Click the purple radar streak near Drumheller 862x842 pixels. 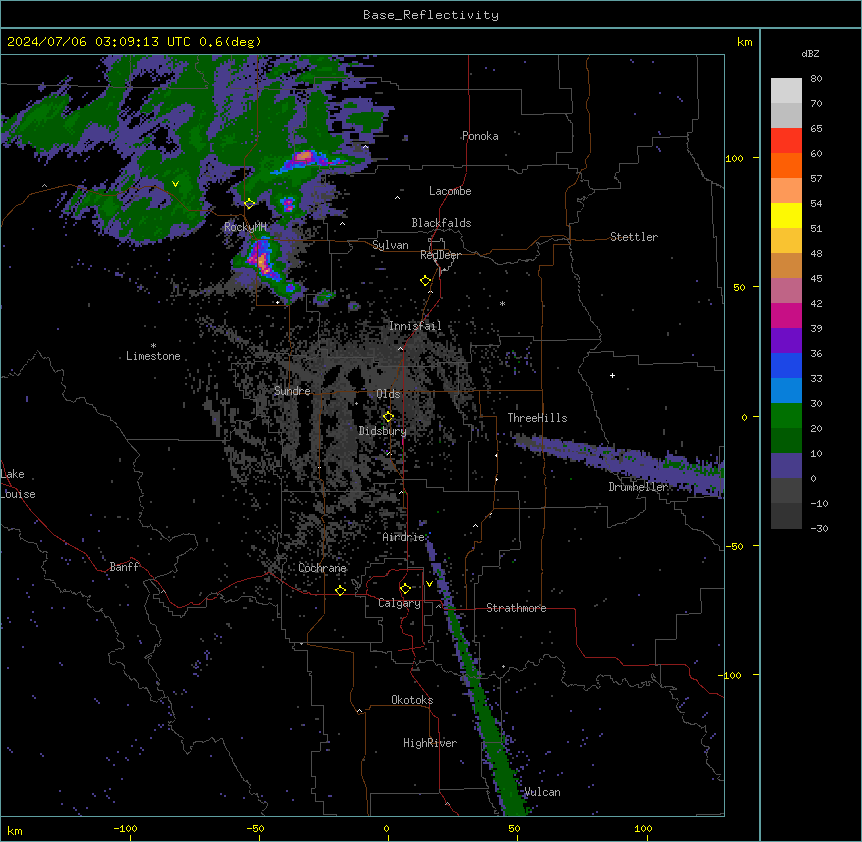click(621, 459)
